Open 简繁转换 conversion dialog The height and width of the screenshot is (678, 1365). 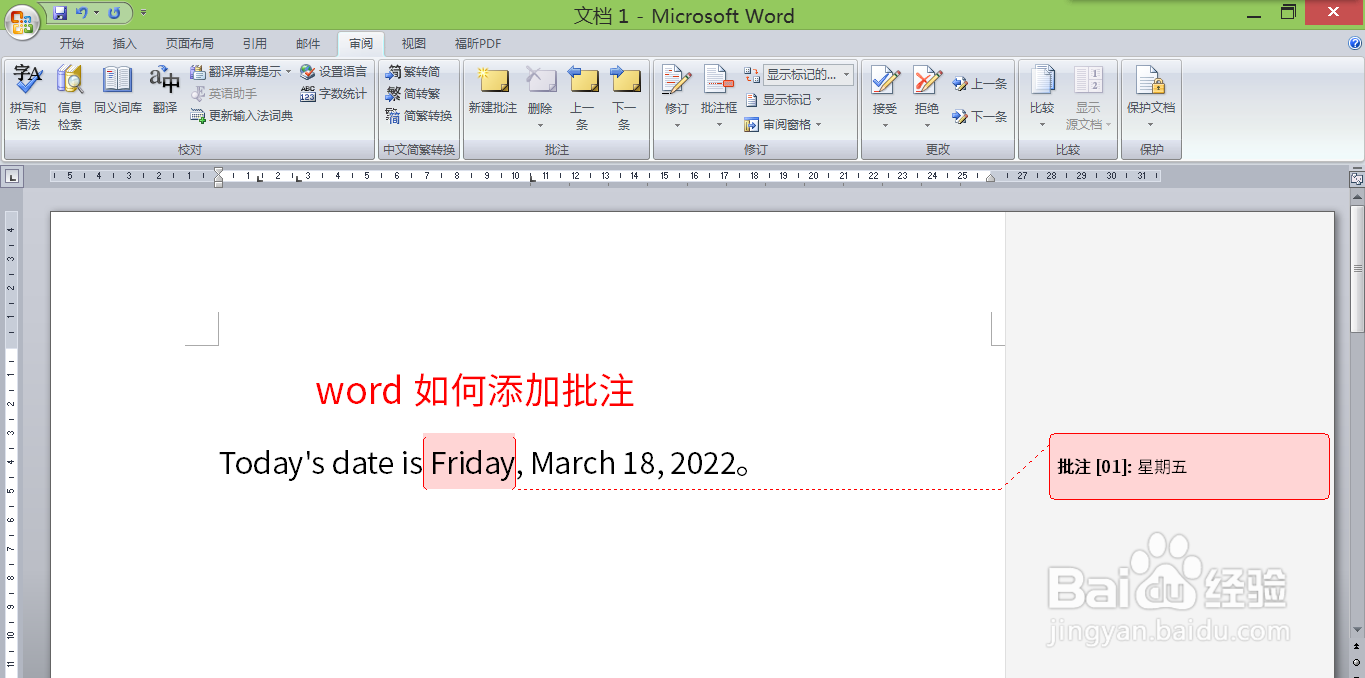419,116
